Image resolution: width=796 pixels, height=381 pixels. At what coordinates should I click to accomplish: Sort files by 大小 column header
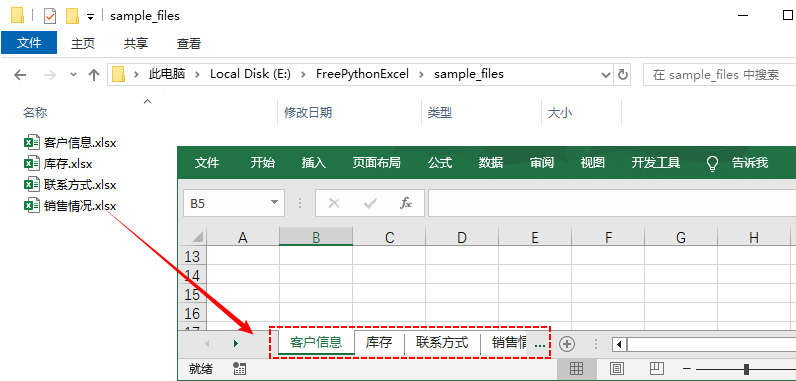pos(559,112)
